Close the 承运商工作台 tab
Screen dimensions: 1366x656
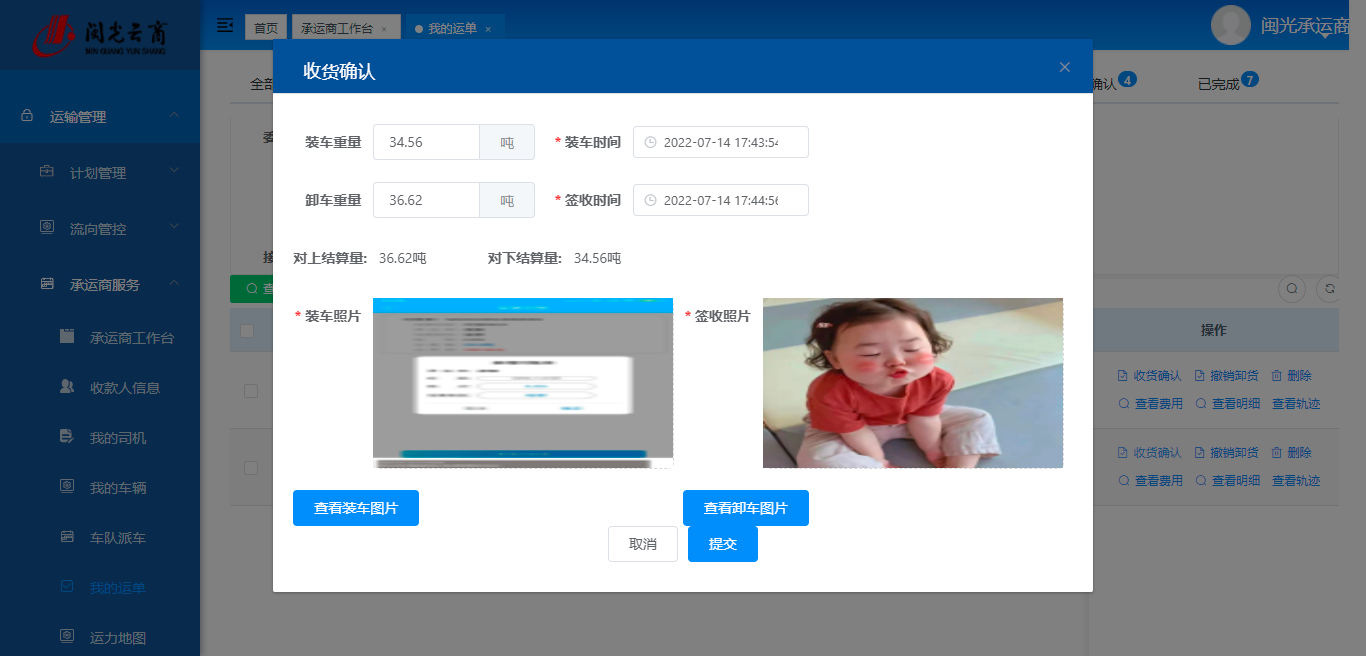(x=384, y=29)
